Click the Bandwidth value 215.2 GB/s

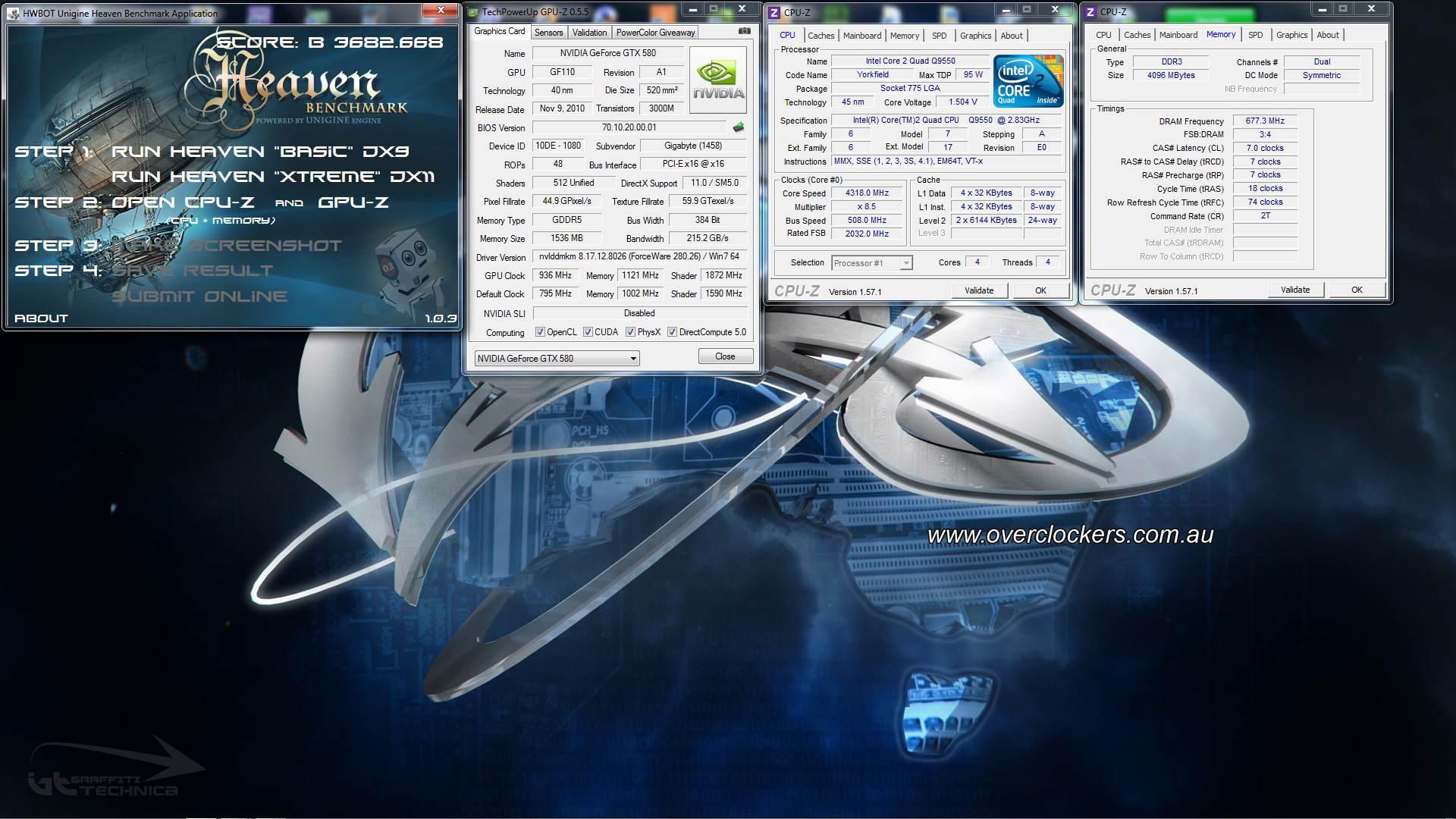708,238
